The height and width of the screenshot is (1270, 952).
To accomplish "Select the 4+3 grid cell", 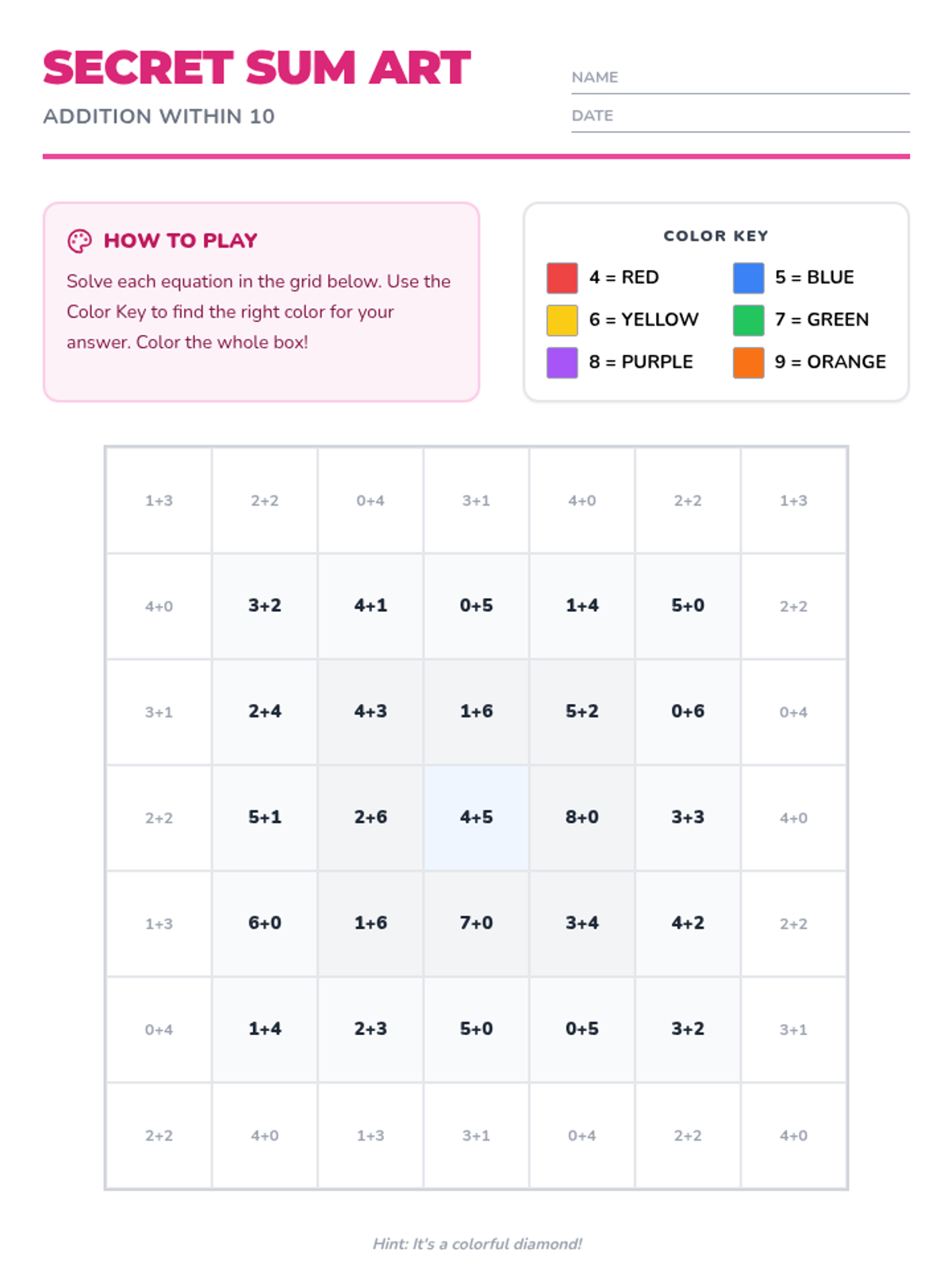I will tap(370, 712).
